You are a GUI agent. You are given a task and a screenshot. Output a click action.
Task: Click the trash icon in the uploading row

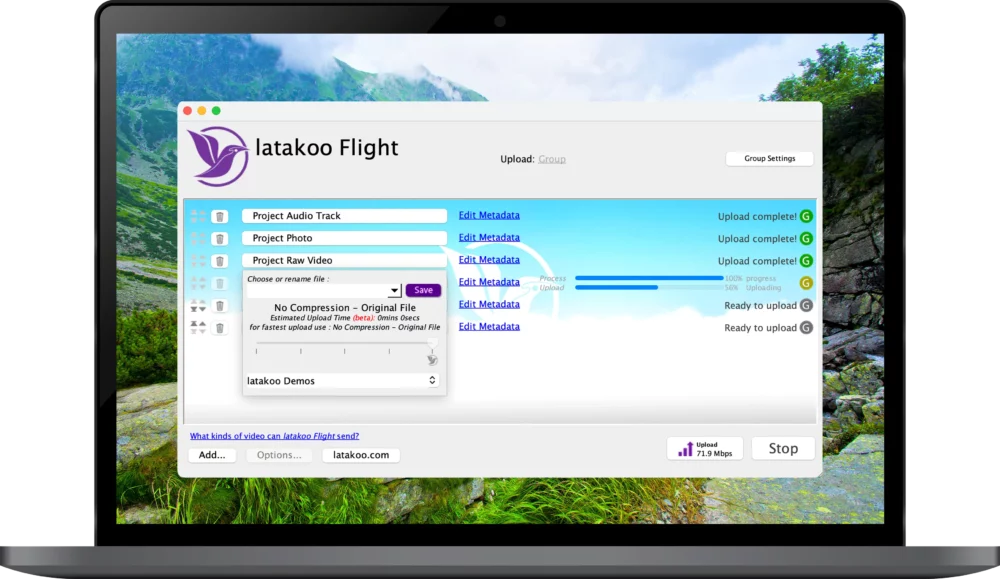(219, 284)
